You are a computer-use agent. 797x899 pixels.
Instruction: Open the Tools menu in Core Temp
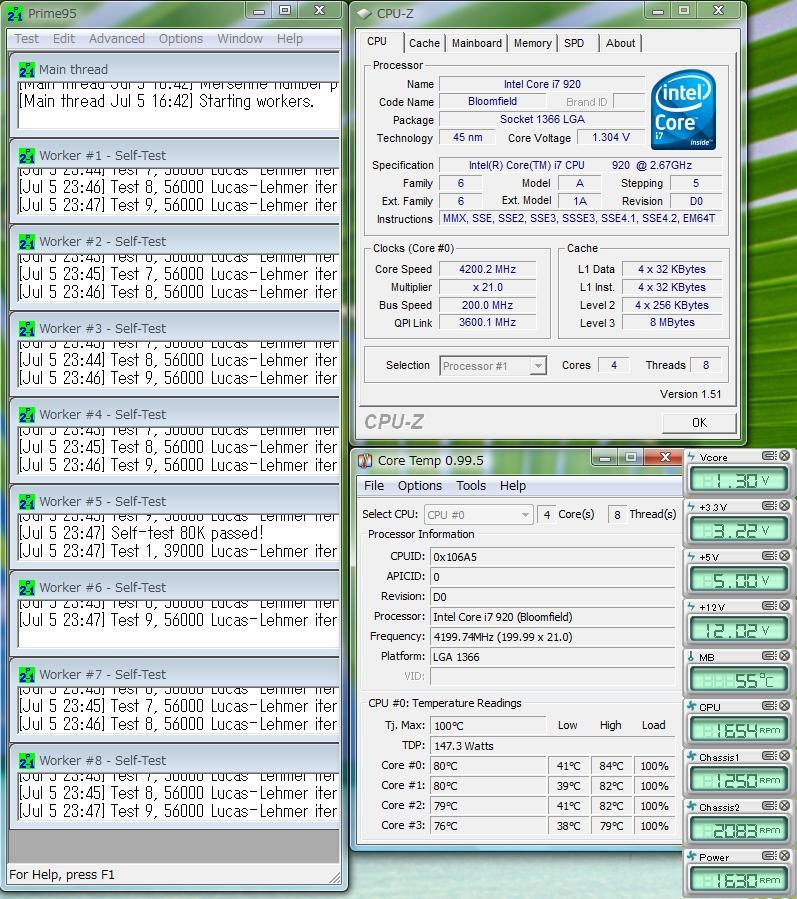pos(471,486)
